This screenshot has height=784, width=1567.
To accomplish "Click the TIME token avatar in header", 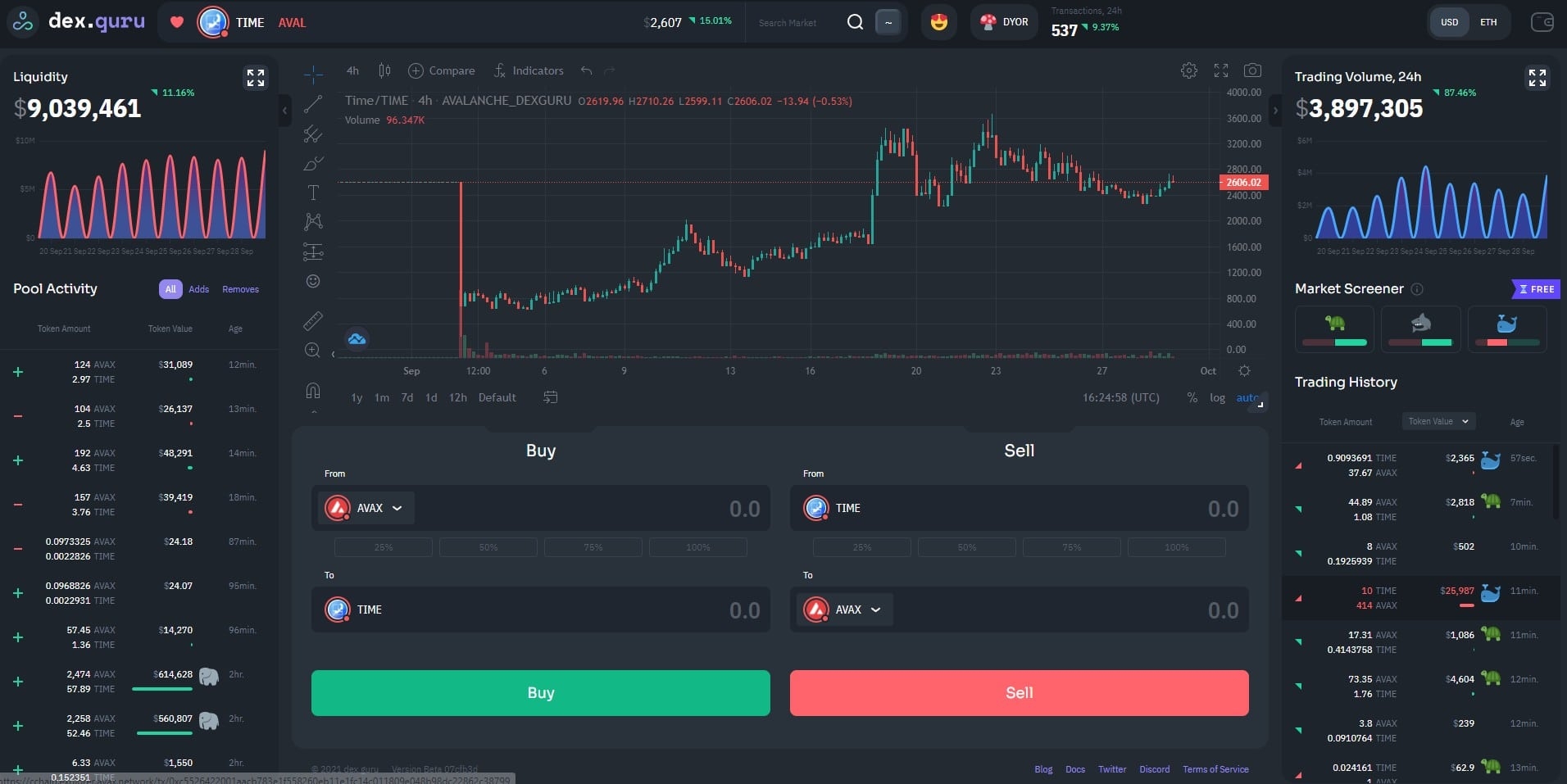I will (213, 22).
